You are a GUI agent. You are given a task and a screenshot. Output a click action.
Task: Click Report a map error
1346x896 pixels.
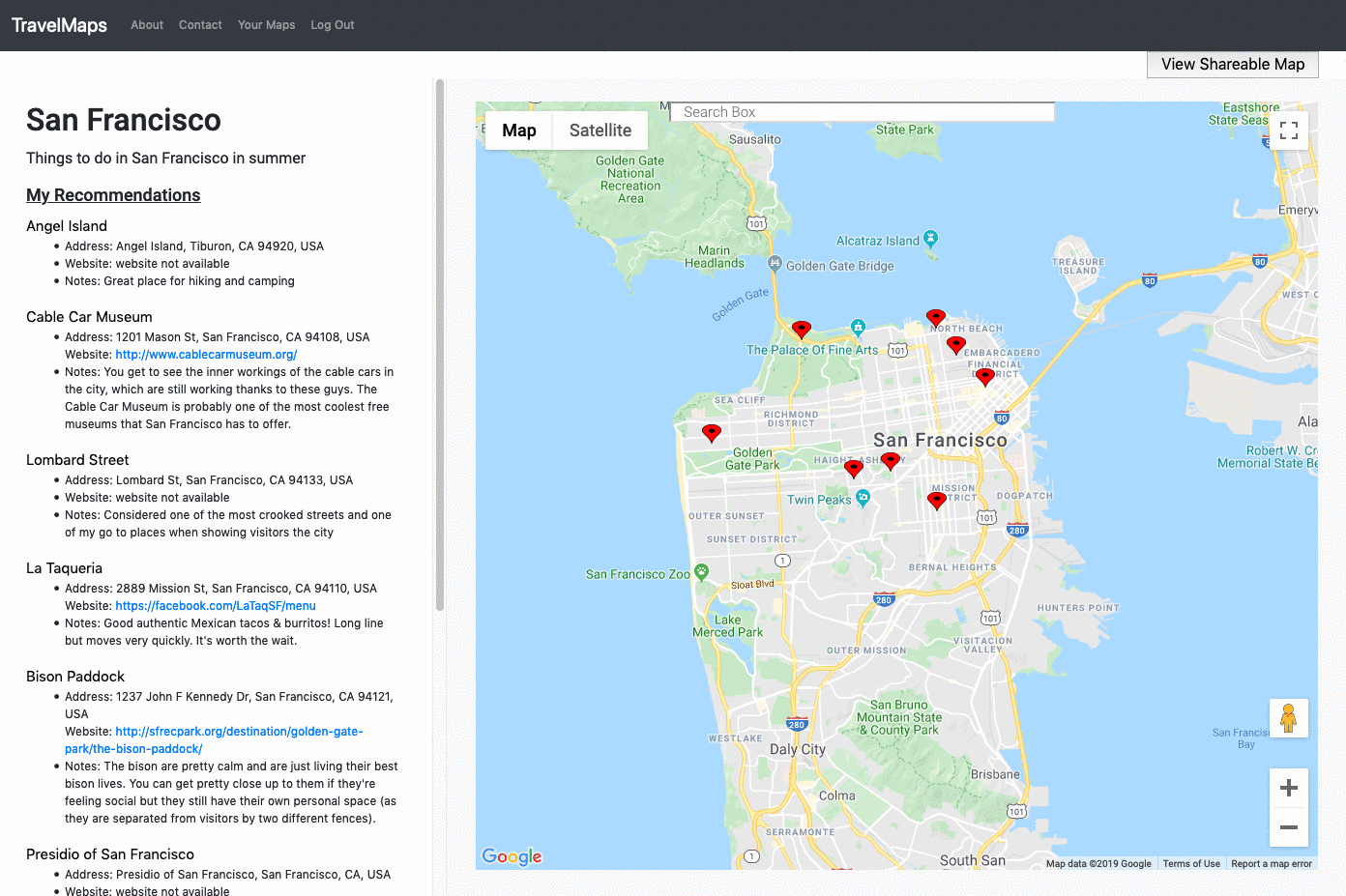pos(1272,864)
